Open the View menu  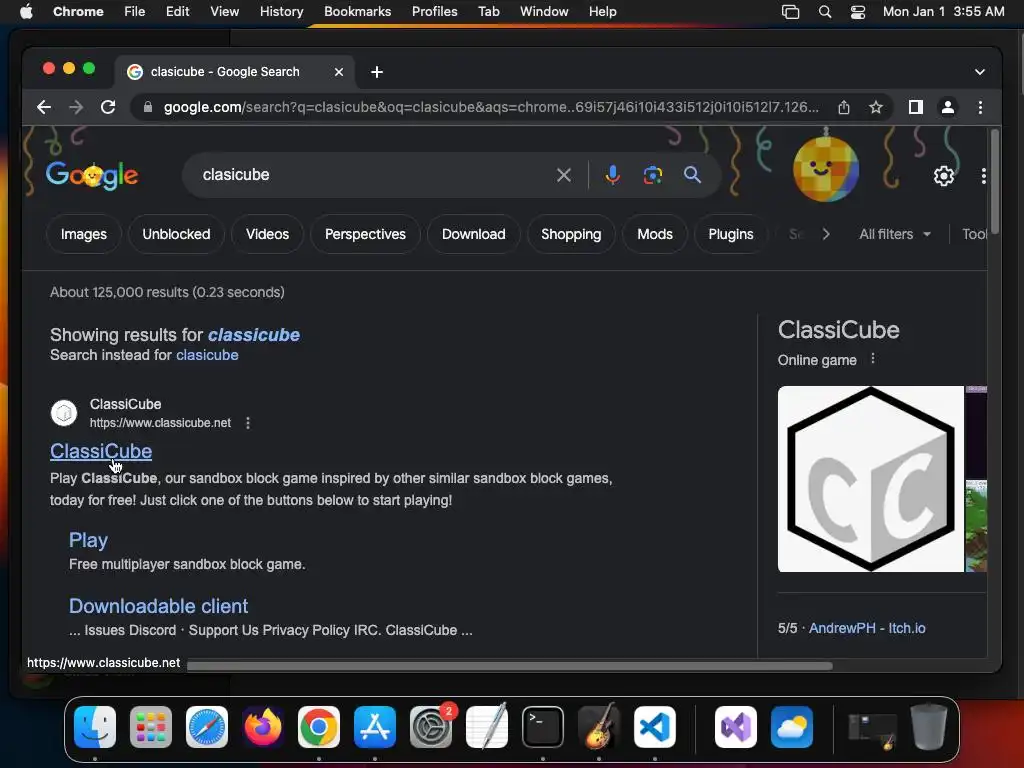(x=224, y=12)
